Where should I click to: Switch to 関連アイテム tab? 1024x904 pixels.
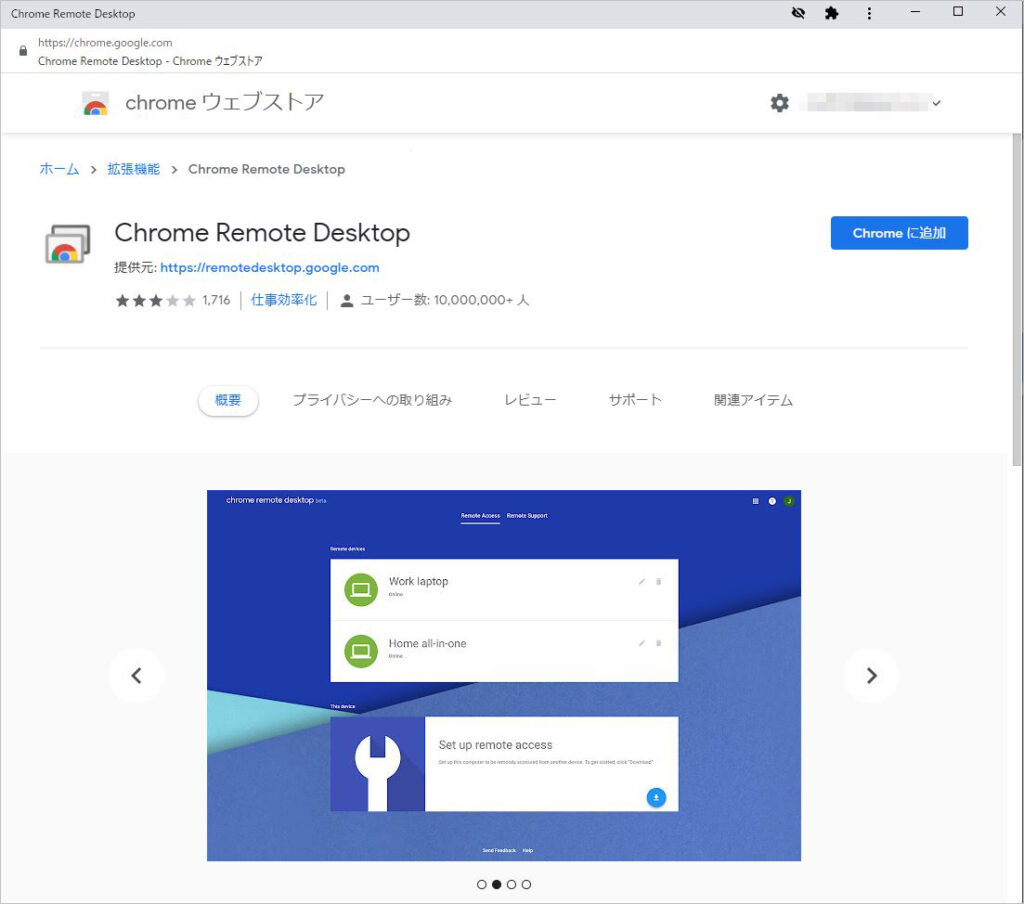coord(754,400)
